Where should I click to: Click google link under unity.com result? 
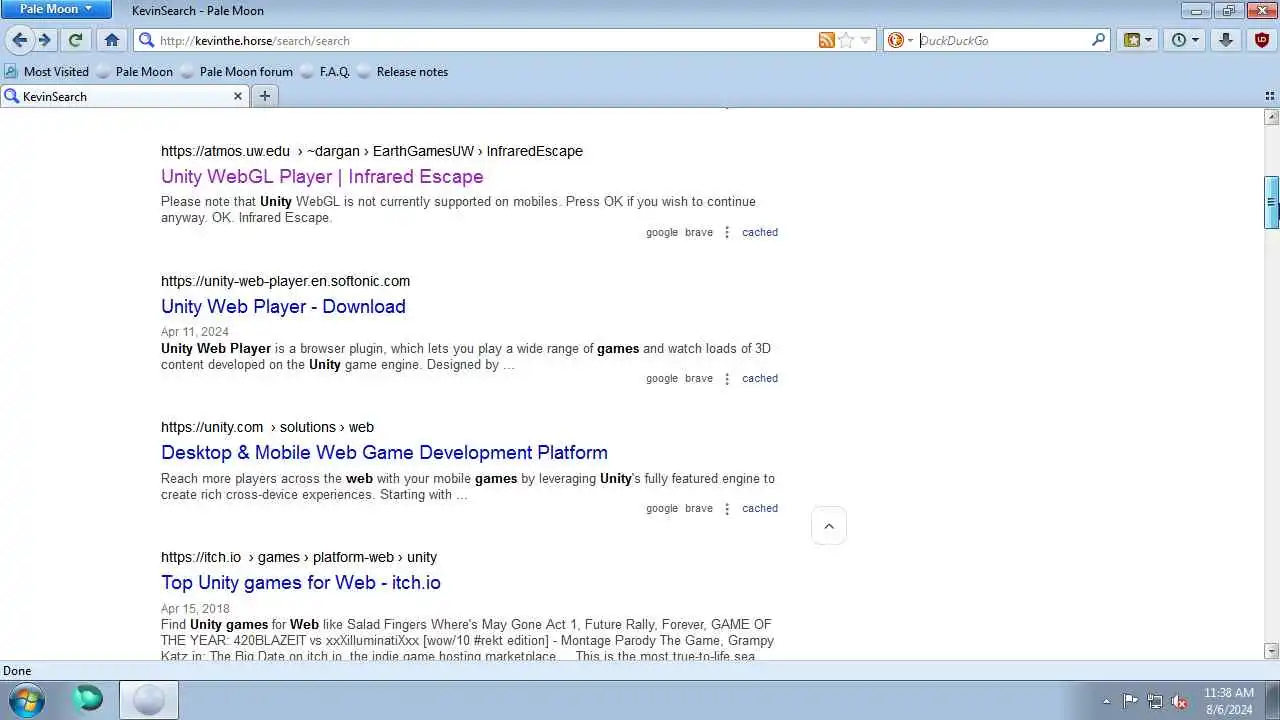coord(662,508)
